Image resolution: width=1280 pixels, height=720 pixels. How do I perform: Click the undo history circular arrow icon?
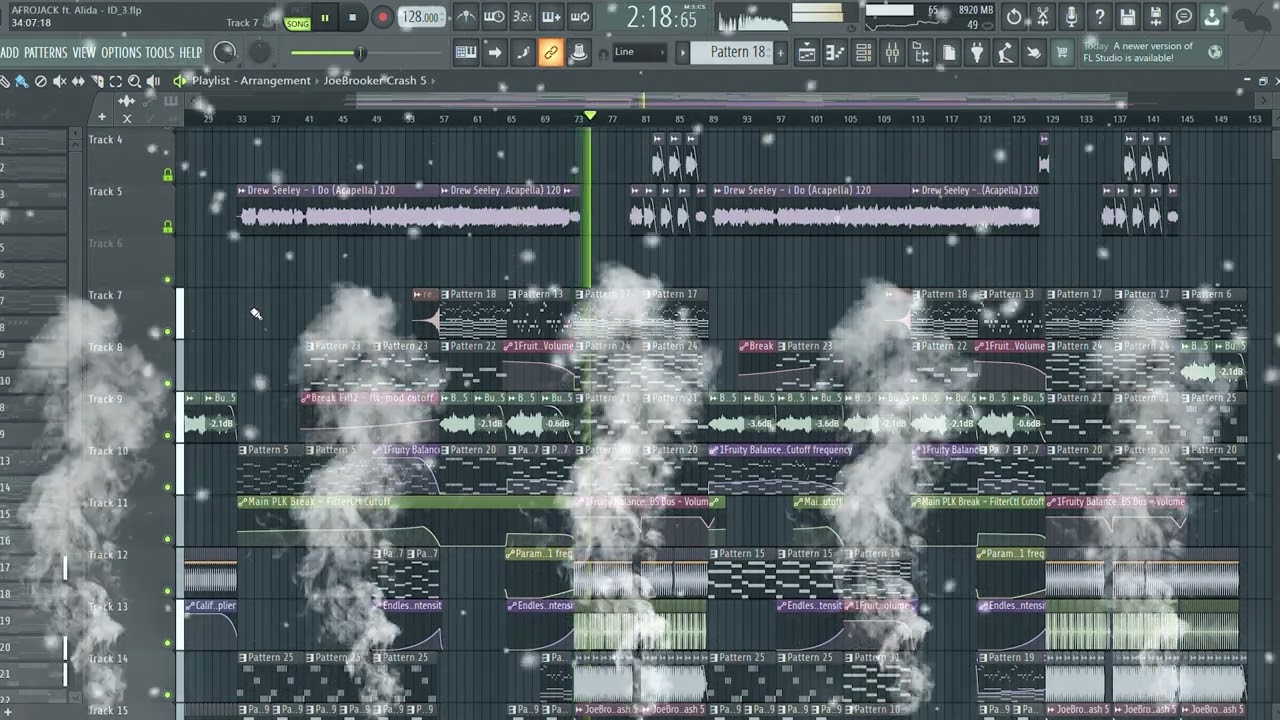(1014, 17)
